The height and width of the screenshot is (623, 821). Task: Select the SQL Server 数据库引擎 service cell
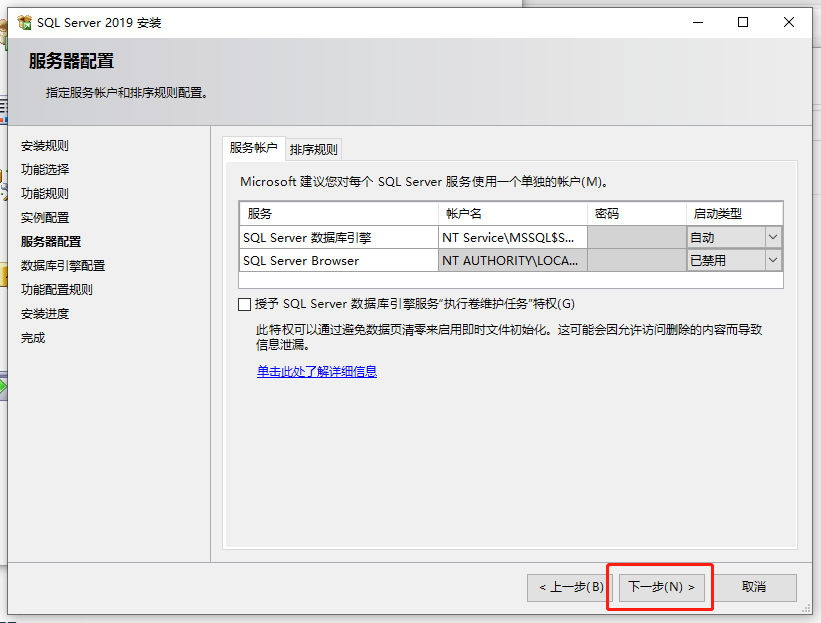tap(339, 238)
